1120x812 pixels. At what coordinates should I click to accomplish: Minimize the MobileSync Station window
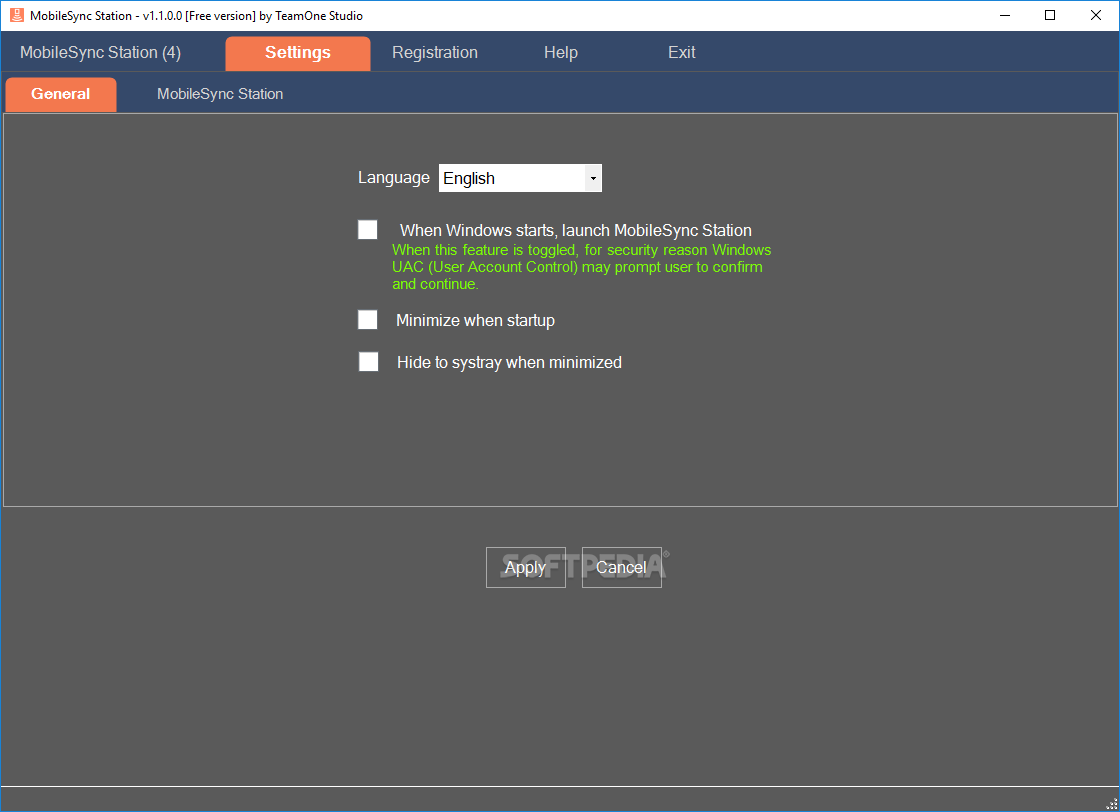[x=1005, y=15]
